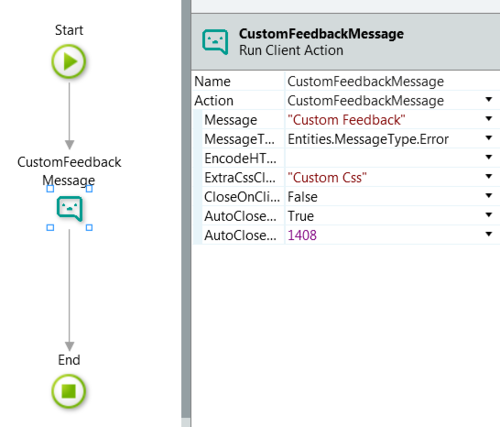Screen dimensions: 500x427
Task: Select the CustomFeedbackMessage node icon in flow
Action: coord(70,209)
